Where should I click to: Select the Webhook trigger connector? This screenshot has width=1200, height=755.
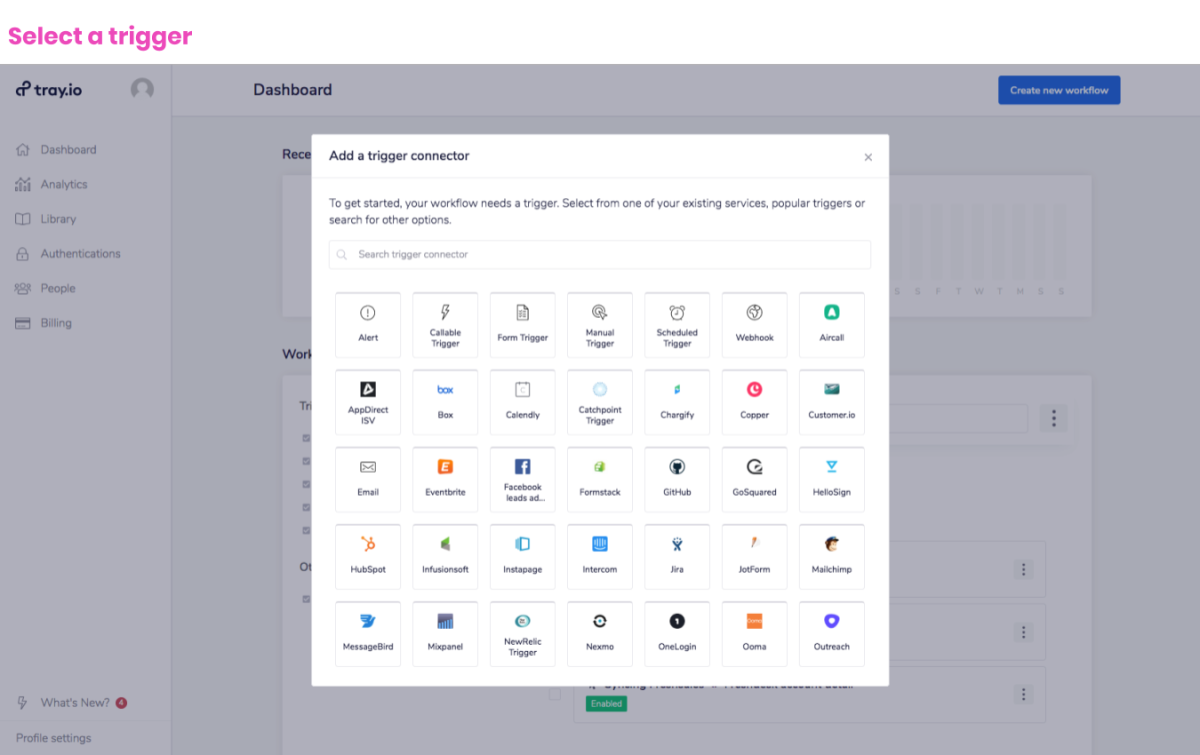point(754,324)
